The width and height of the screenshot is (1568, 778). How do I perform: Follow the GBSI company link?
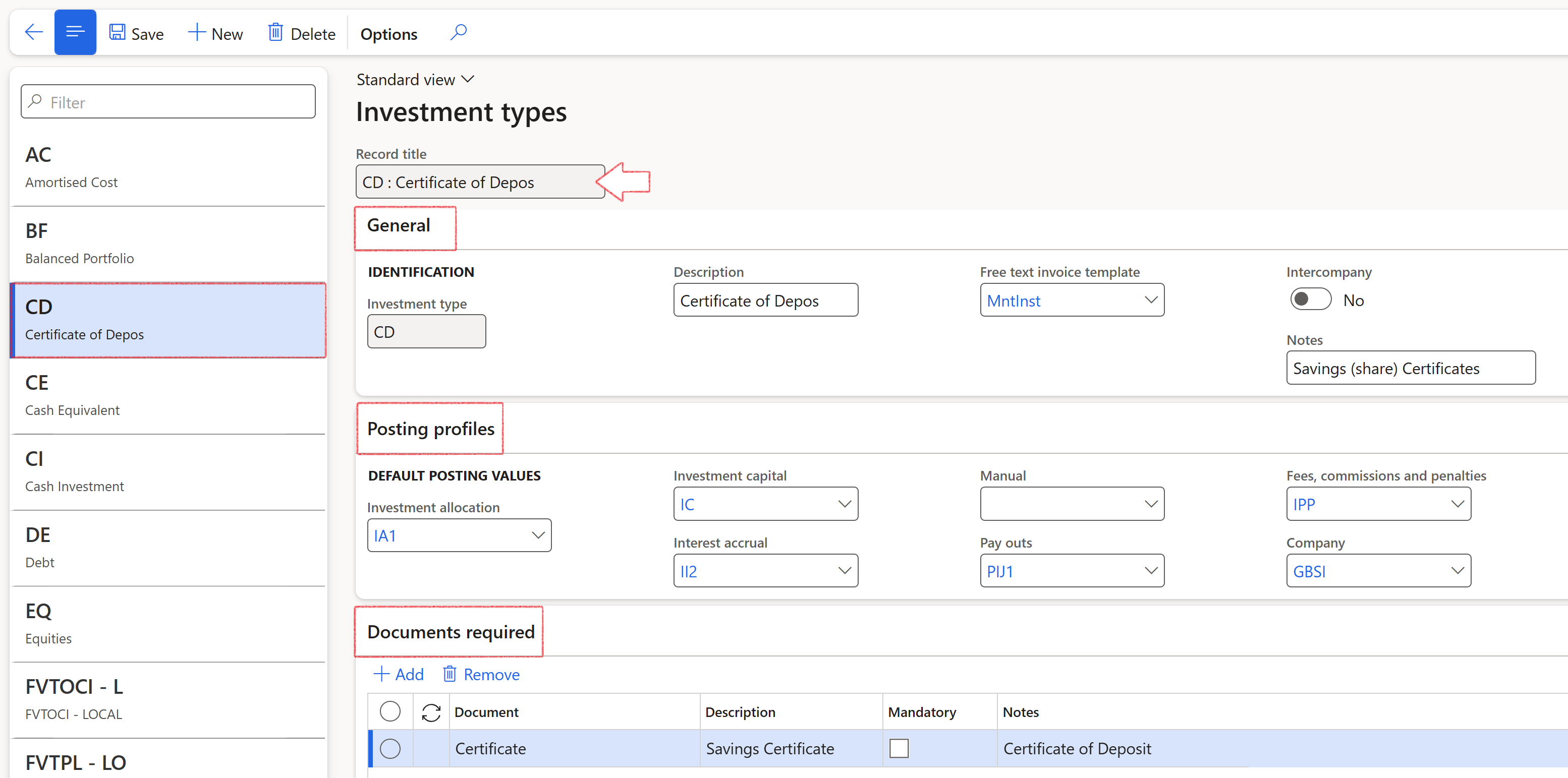click(x=1309, y=571)
